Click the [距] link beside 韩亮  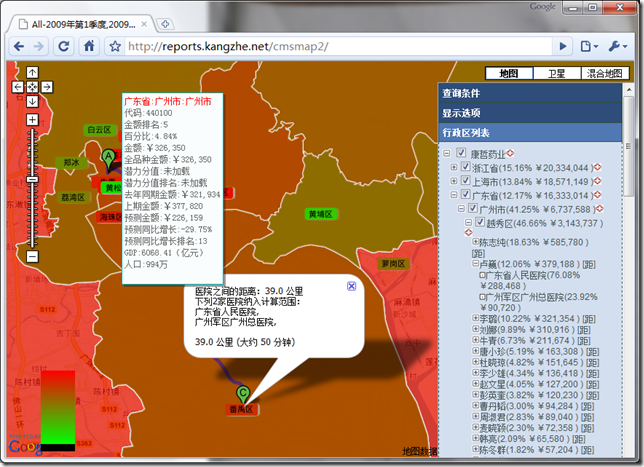pyautogui.click(x=579, y=439)
